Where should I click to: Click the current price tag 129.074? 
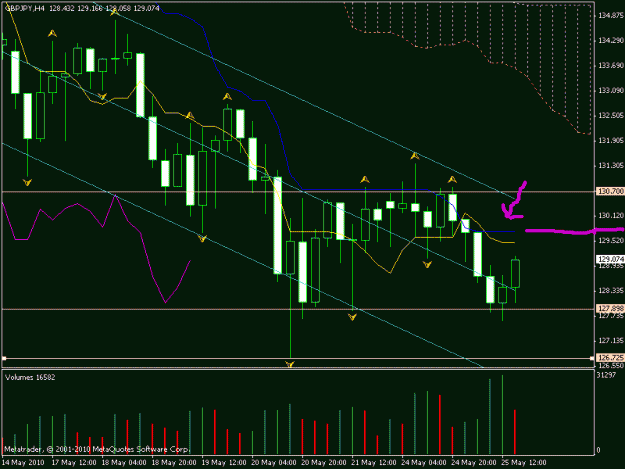point(610,259)
